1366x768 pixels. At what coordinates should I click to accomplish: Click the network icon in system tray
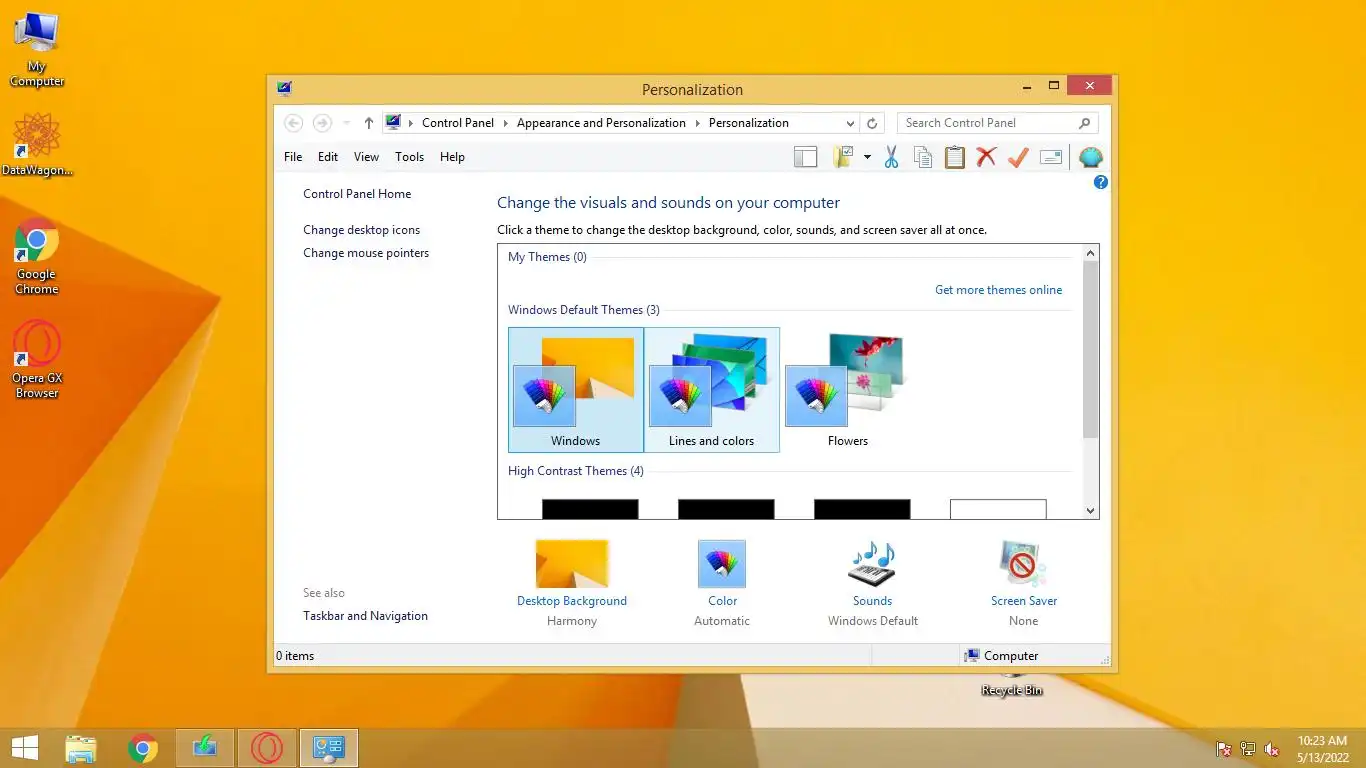click(1248, 749)
